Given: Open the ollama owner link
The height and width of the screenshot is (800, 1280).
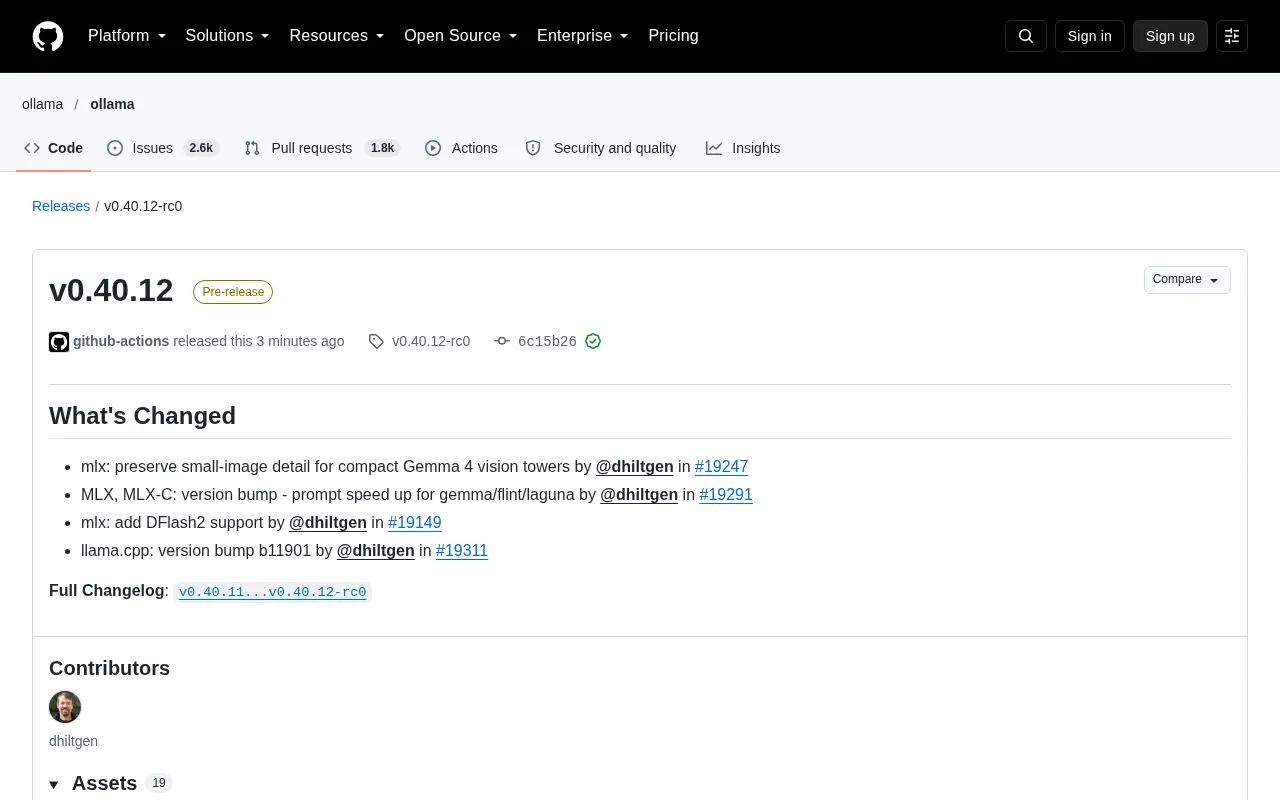Looking at the screenshot, I should (42, 104).
